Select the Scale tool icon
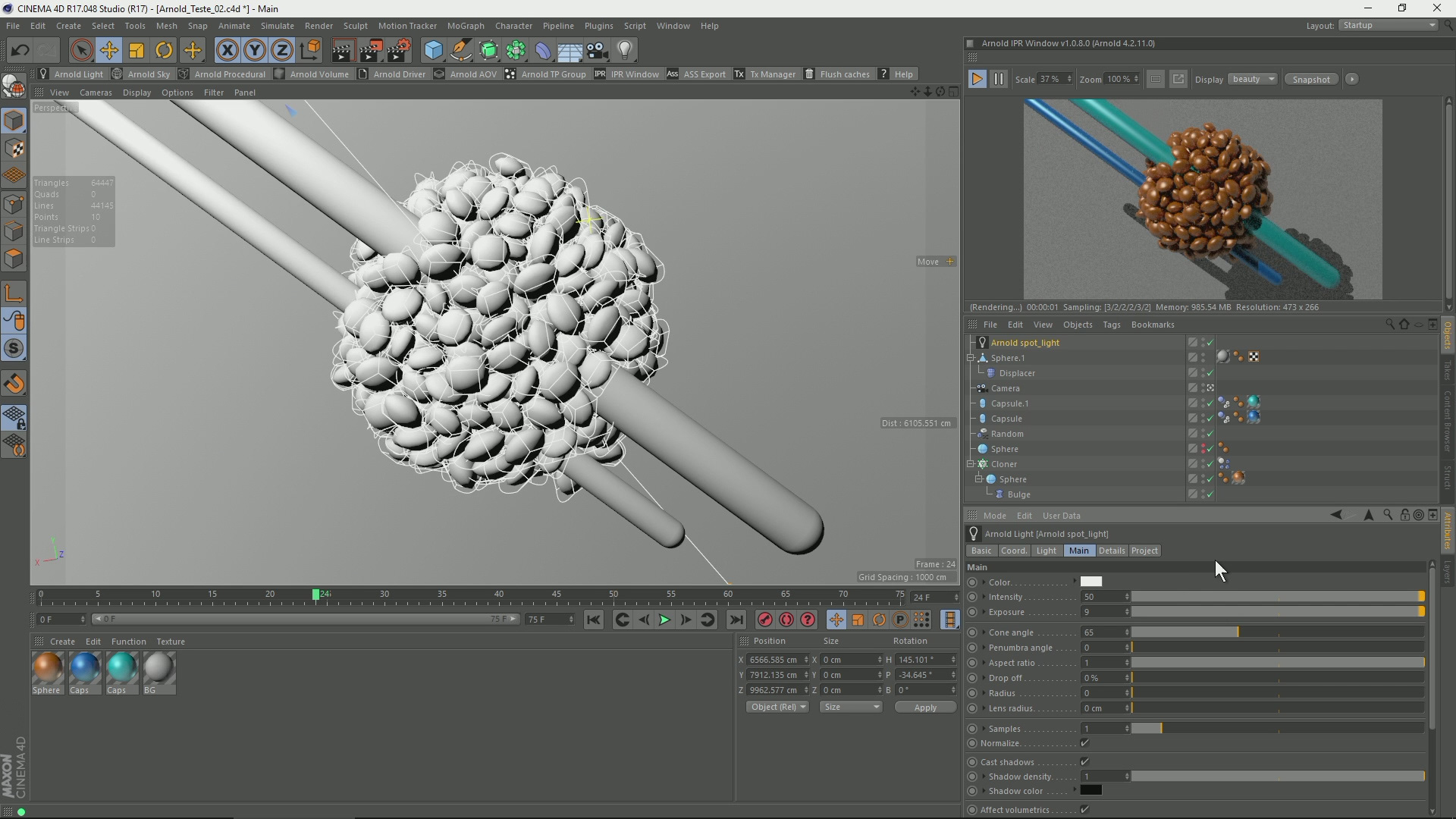The height and width of the screenshot is (819, 1456). pos(136,51)
